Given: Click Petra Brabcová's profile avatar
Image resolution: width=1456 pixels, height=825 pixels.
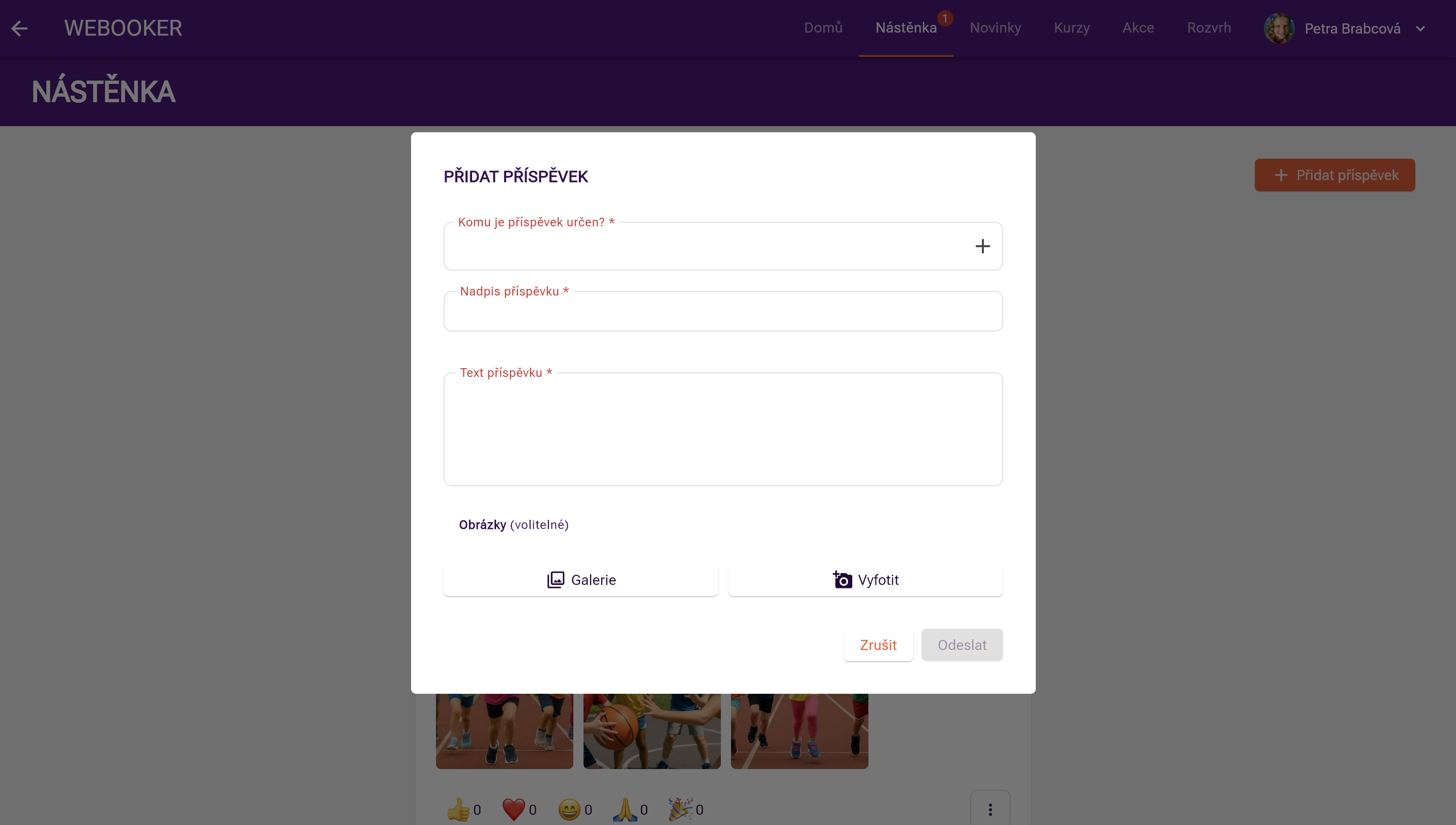Looking at the screenshot, I should point(1278,28).
